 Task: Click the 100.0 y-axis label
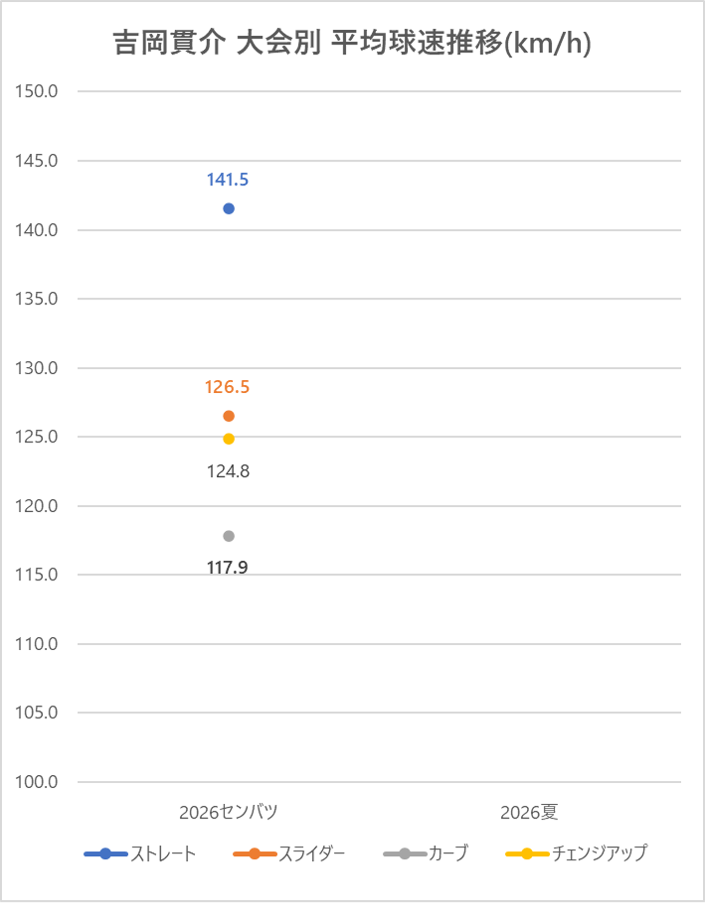tap(39, 782)
